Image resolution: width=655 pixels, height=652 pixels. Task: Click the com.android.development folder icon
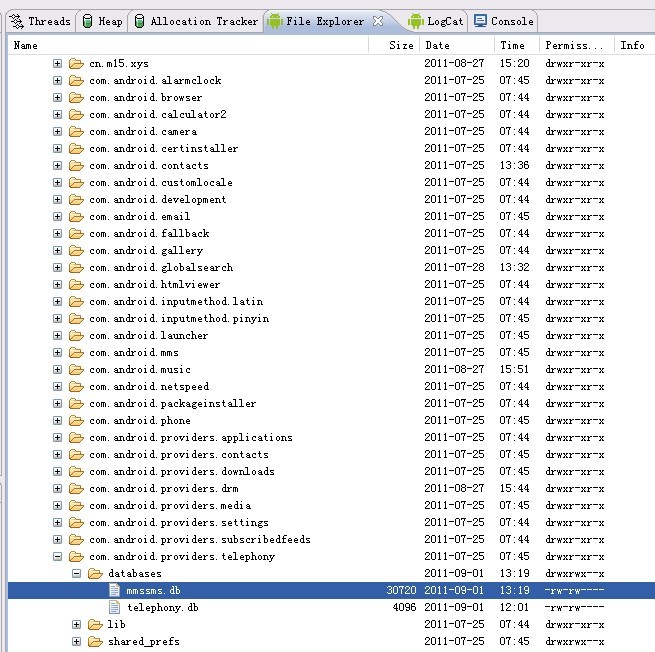[x=76, y=199]
